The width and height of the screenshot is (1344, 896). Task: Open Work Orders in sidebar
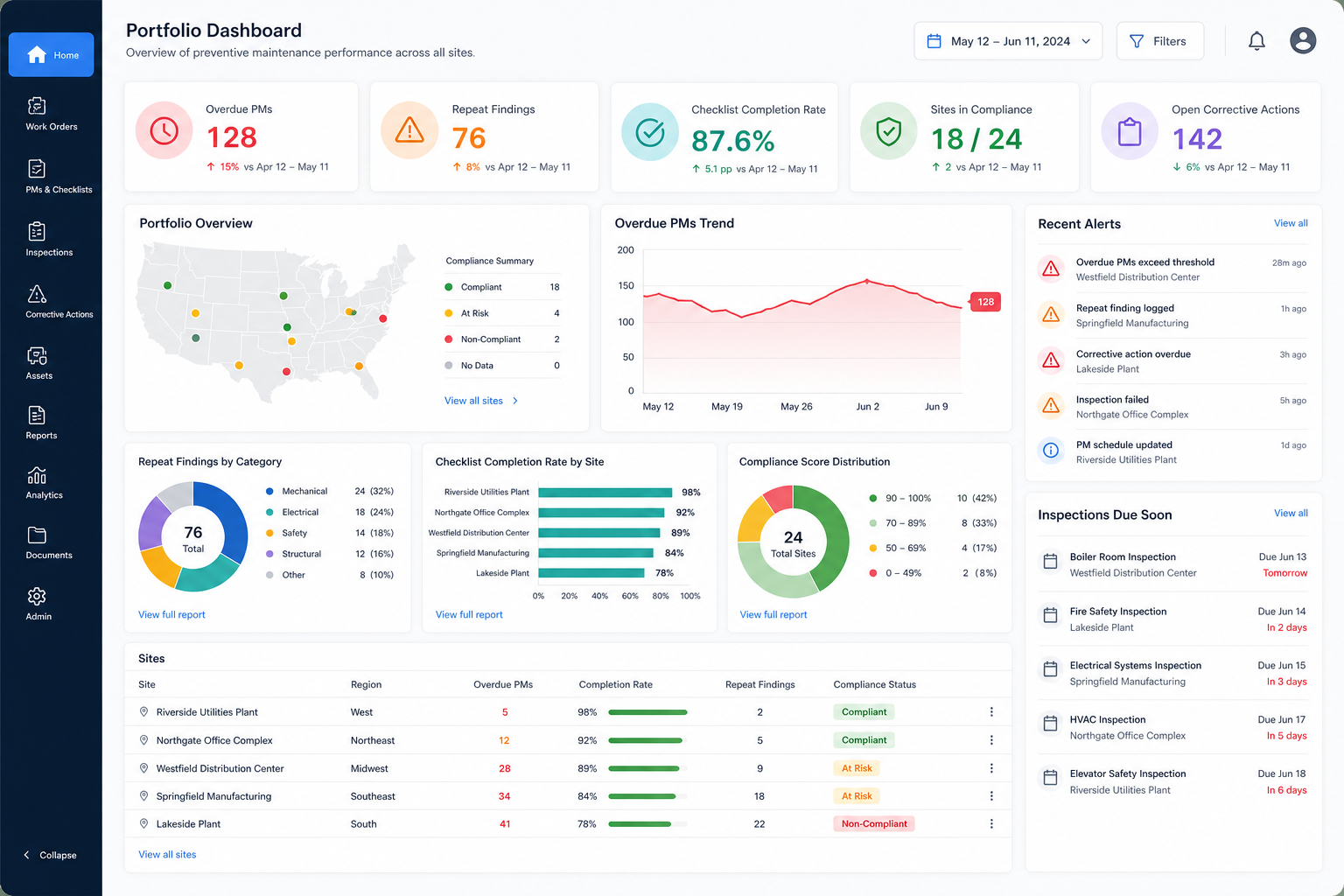pos(51,115)
